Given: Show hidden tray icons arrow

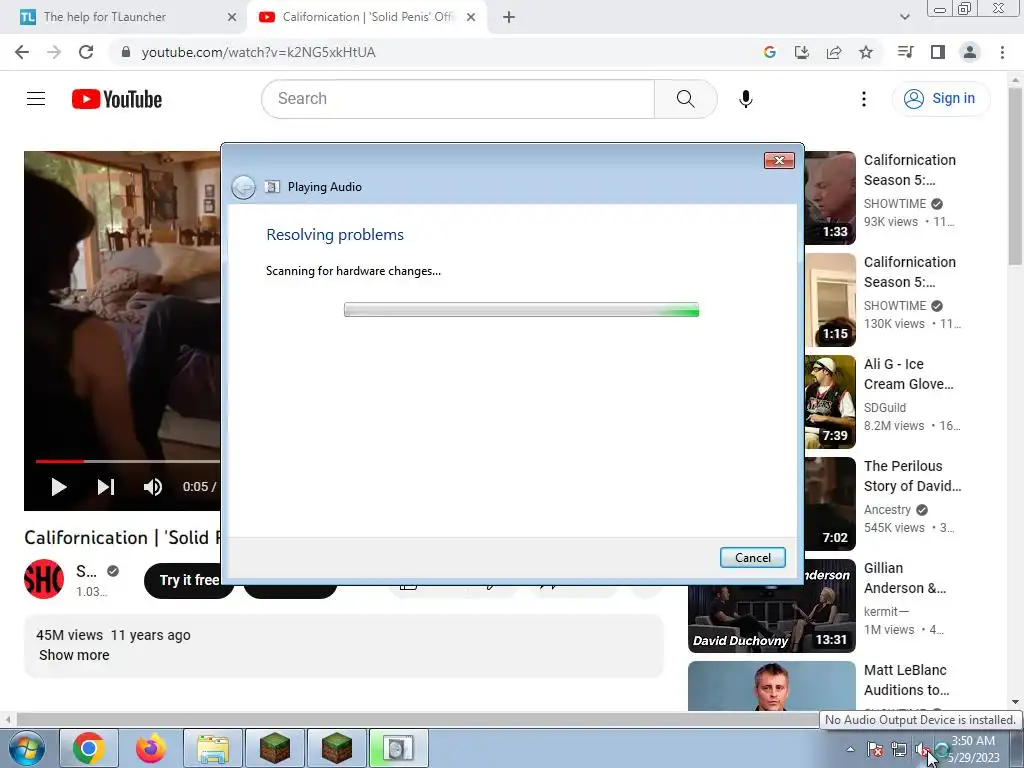Looking at the screenshot, I should 850,749.
